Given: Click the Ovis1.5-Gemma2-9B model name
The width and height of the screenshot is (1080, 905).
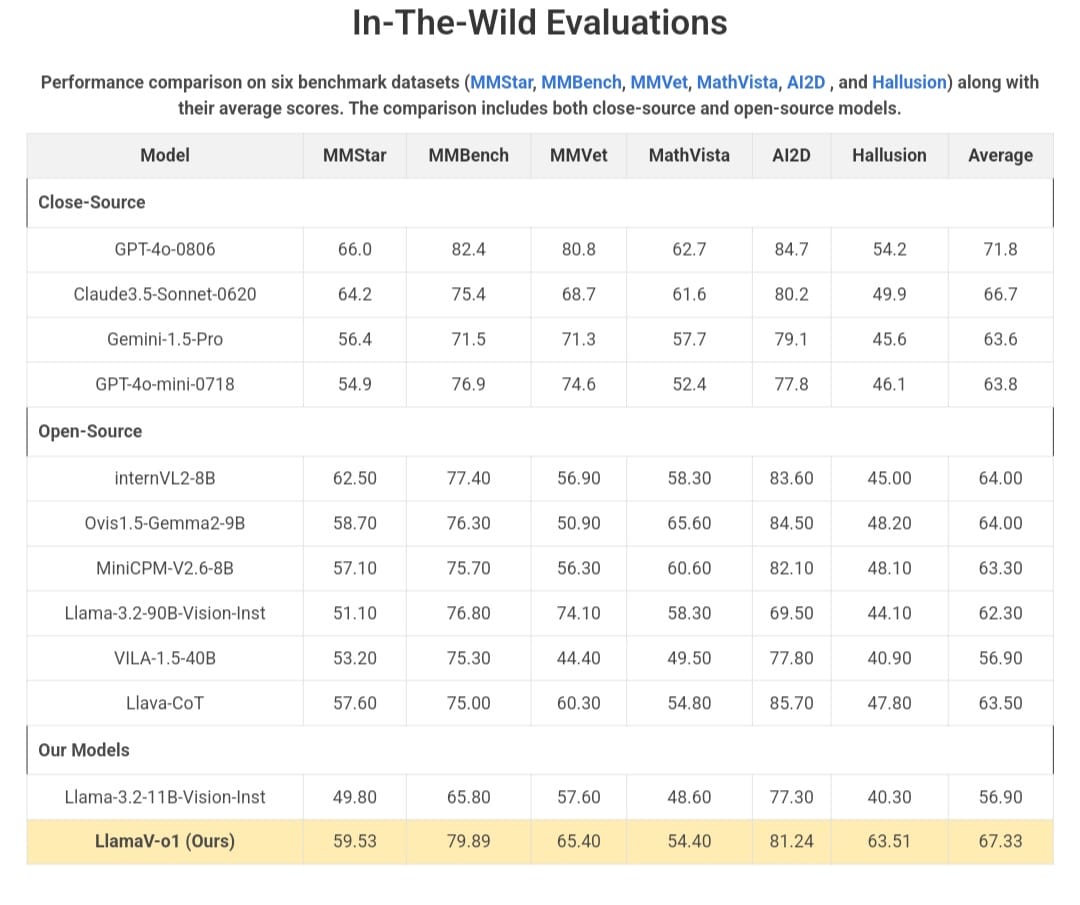Looking at the screenshot, I should [x=165, y=523].
